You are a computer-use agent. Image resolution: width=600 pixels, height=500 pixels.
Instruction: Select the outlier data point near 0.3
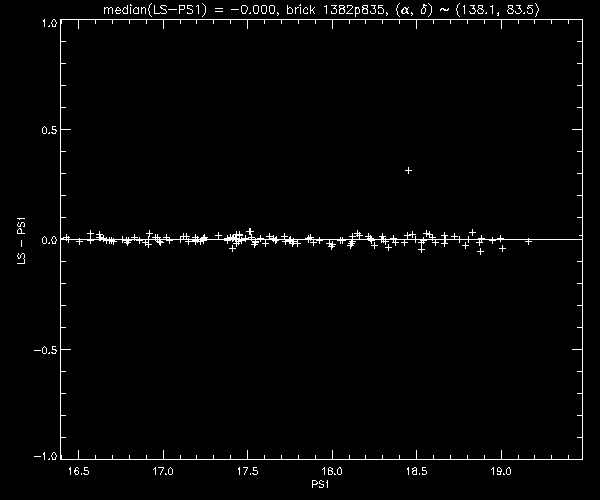[408, 170]
